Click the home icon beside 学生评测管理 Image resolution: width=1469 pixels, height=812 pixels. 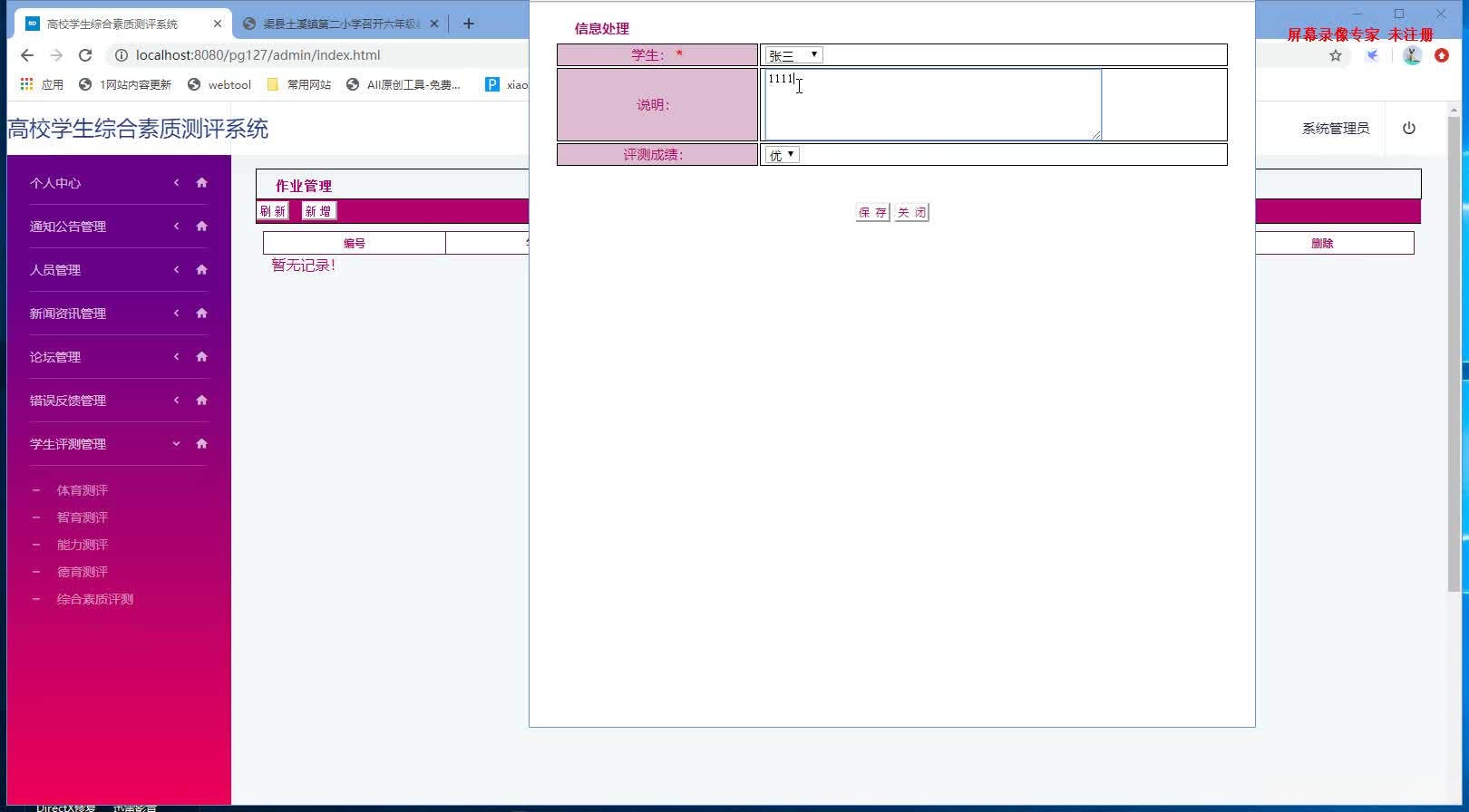pos(201,443)
